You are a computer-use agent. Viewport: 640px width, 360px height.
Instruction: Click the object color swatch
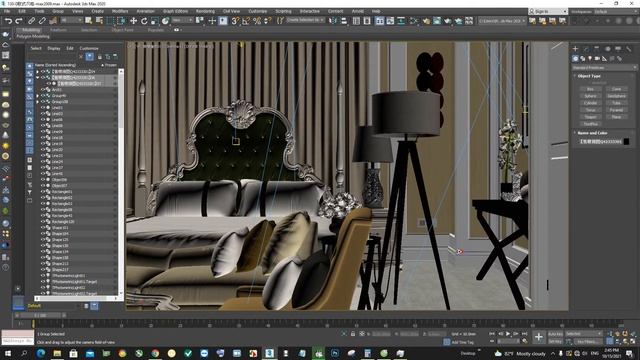(x=627, y=142)
